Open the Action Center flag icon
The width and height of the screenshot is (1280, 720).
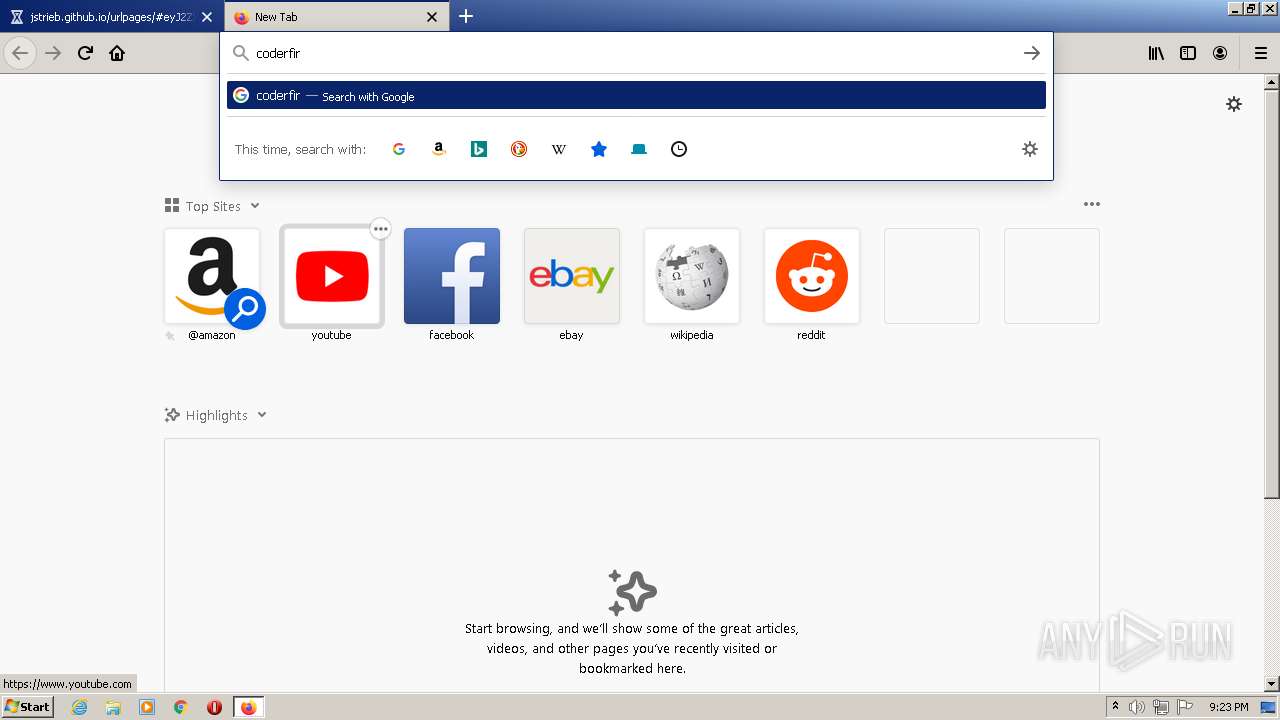[x=1185, y=707]
